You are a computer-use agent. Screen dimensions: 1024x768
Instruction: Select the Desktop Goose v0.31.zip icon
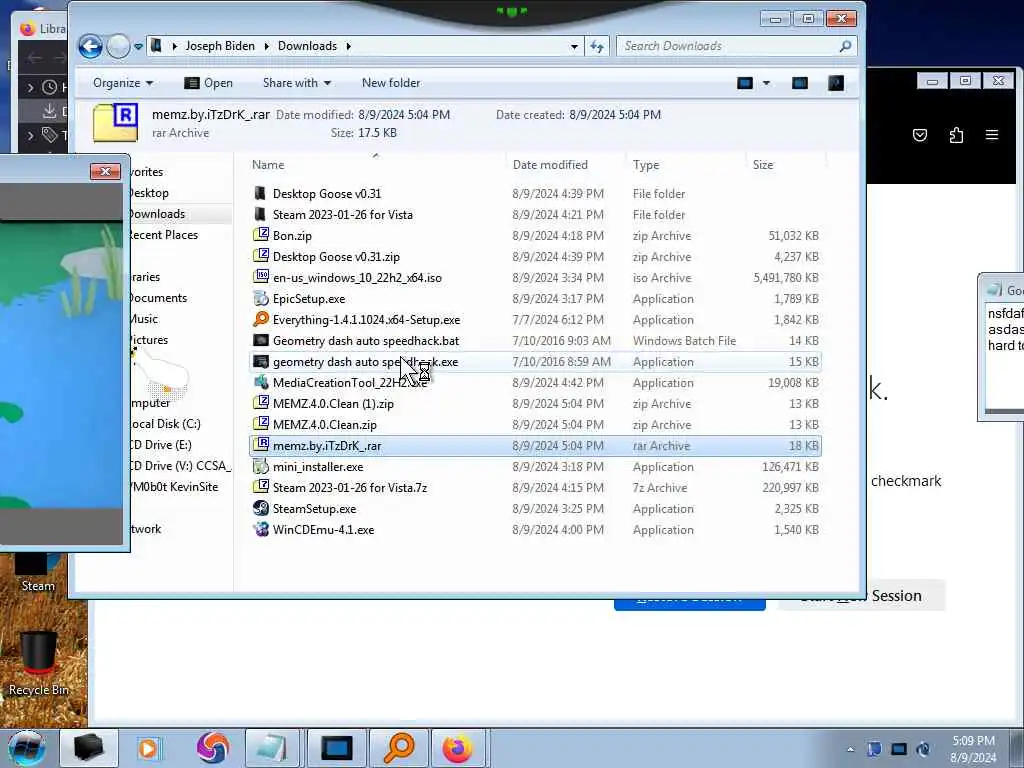click(x=261, y=256)
